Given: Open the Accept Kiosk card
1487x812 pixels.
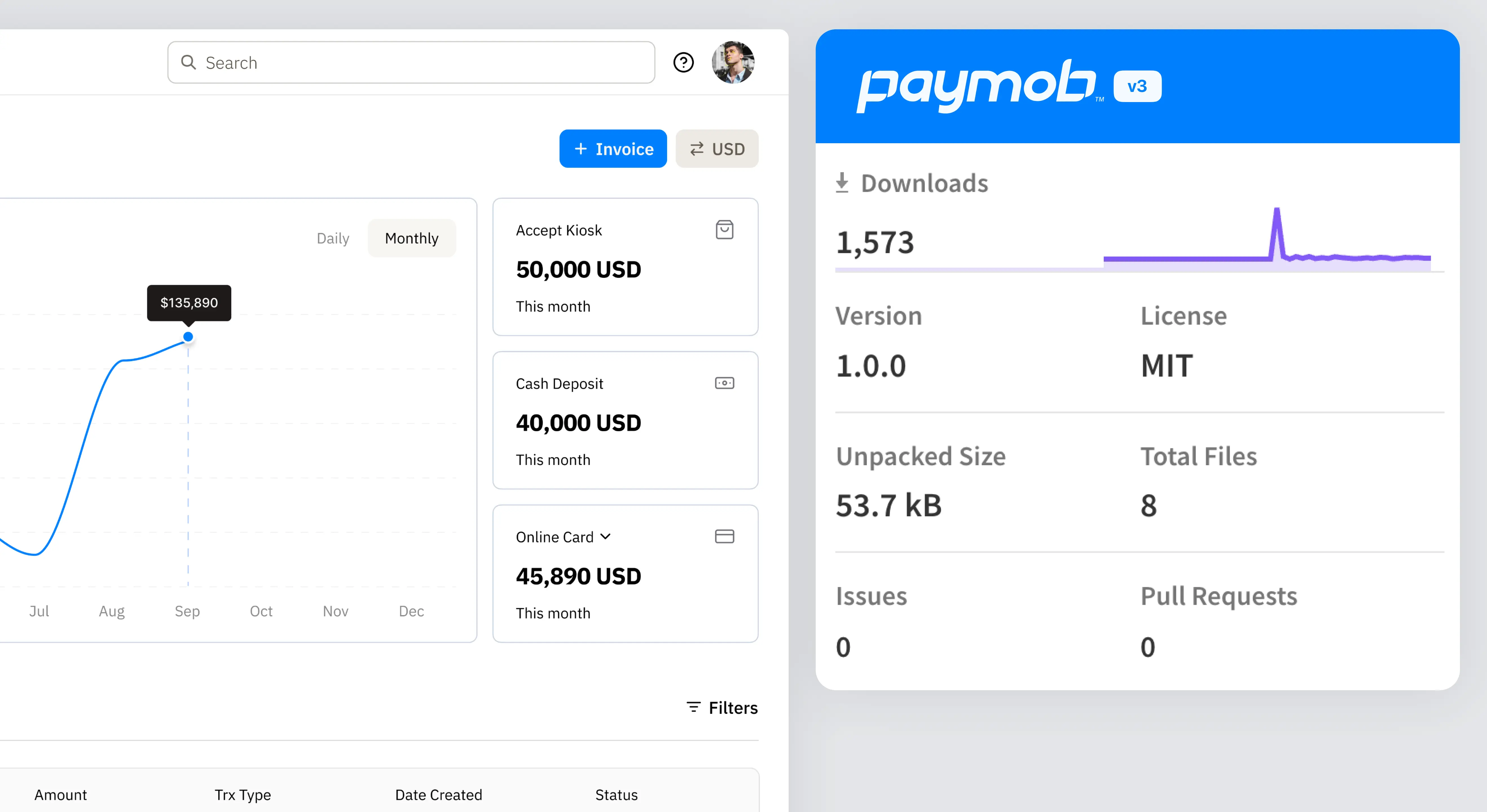Looking at the screenshot, I should tap(625, 267).
